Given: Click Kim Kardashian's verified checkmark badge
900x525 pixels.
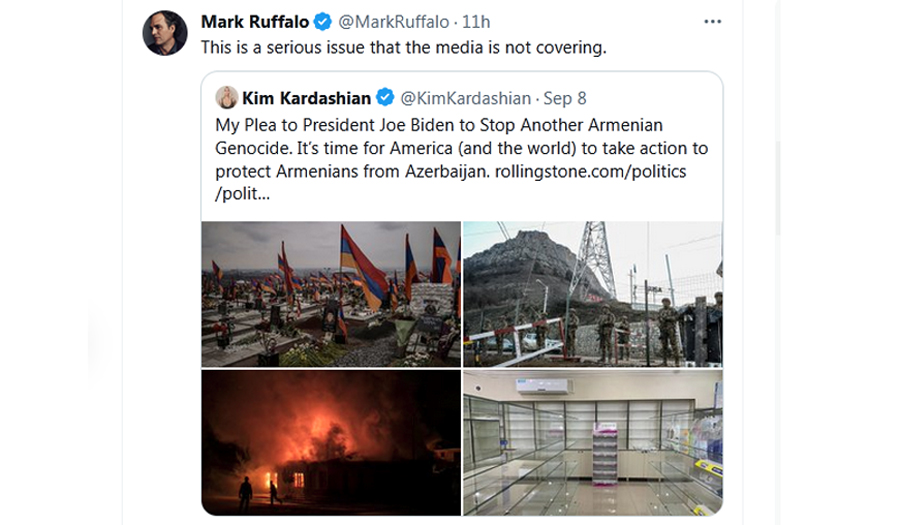Looking at the screenshot, I should (385, 98).
